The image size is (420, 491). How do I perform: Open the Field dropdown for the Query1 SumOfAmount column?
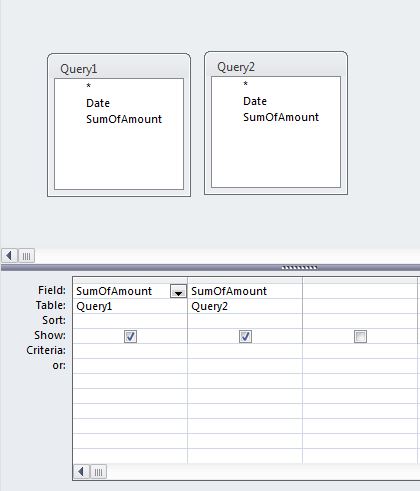tap(178, 291)
